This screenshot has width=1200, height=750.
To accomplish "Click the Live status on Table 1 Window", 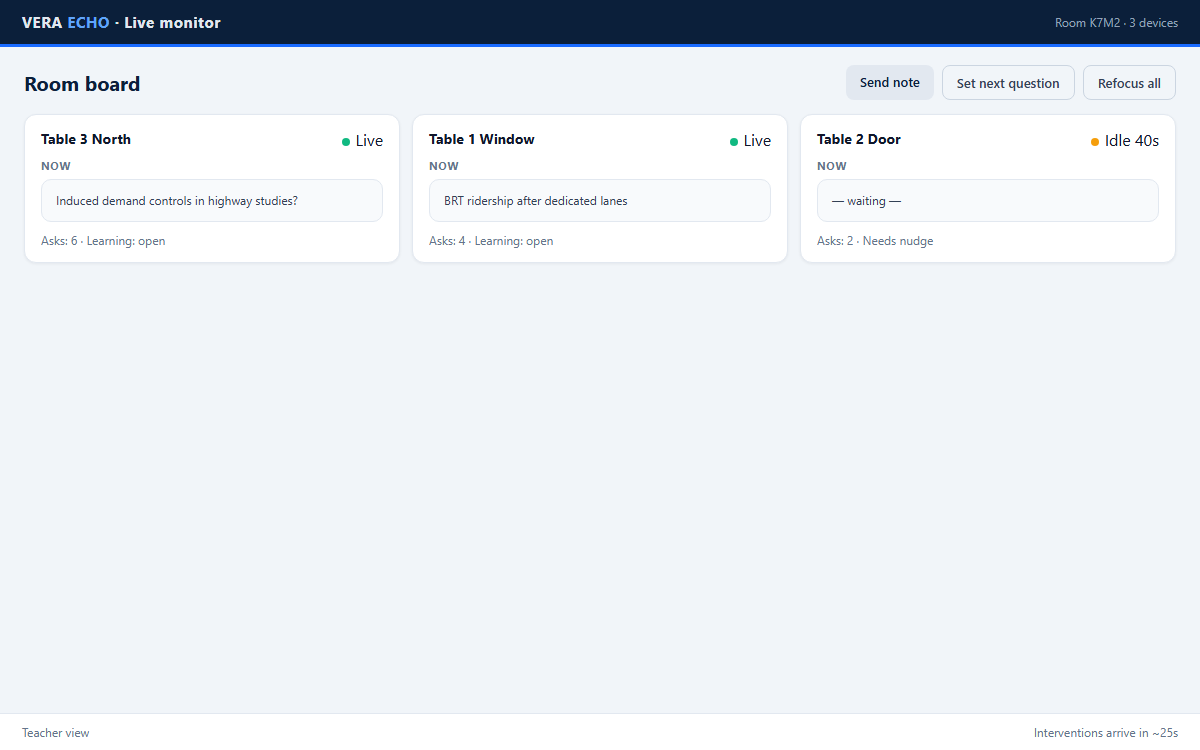I will 750,141.
